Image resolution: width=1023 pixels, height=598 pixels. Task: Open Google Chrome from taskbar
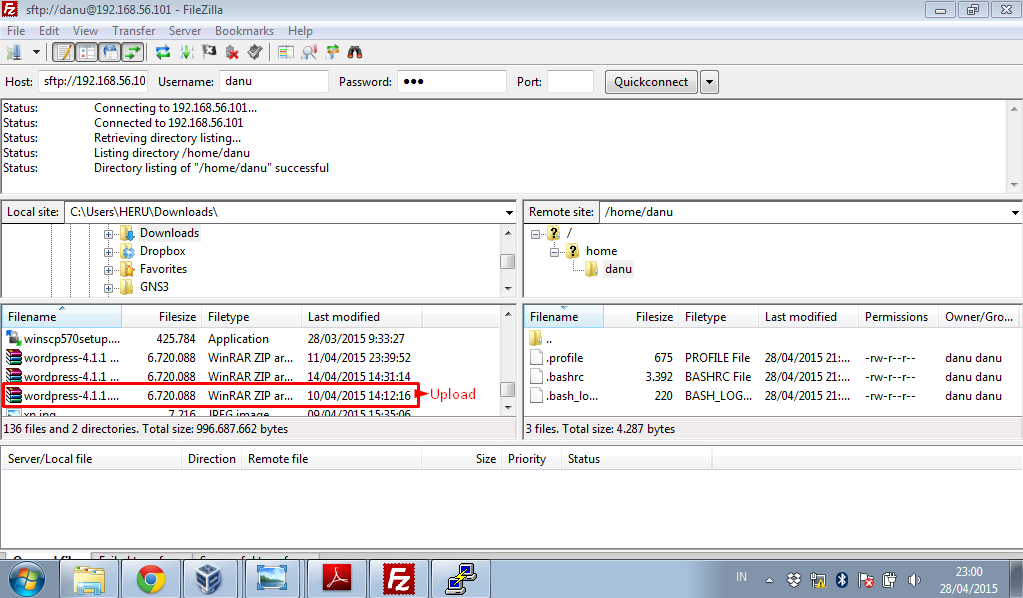151,579
